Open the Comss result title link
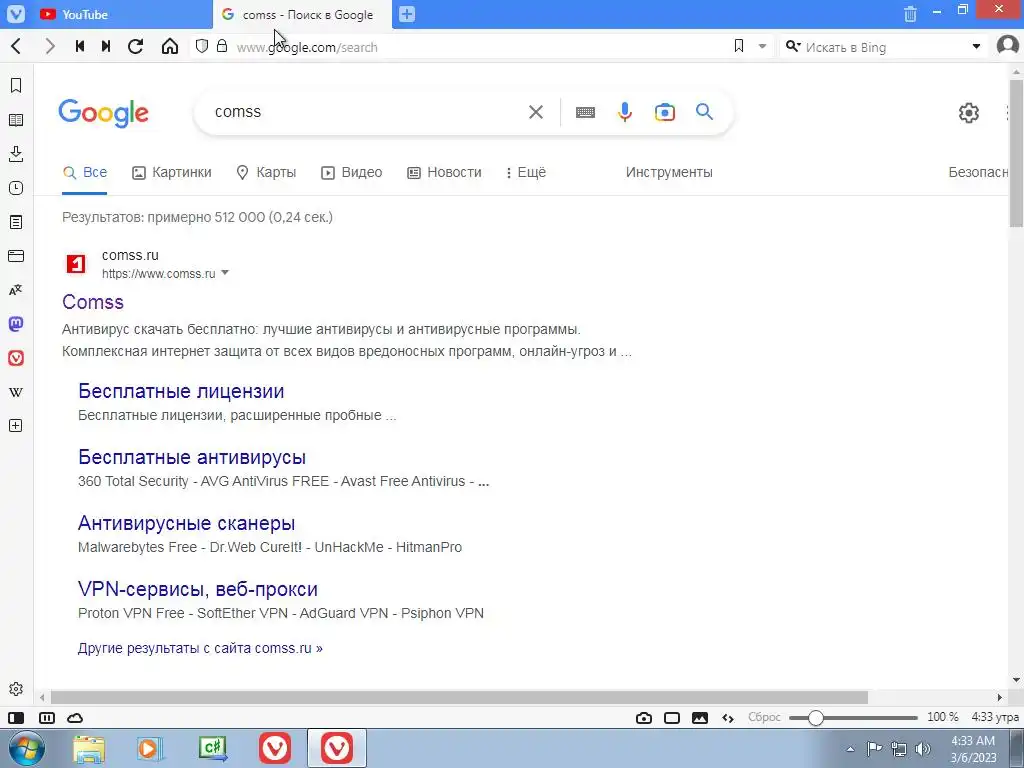 (93, 302)
